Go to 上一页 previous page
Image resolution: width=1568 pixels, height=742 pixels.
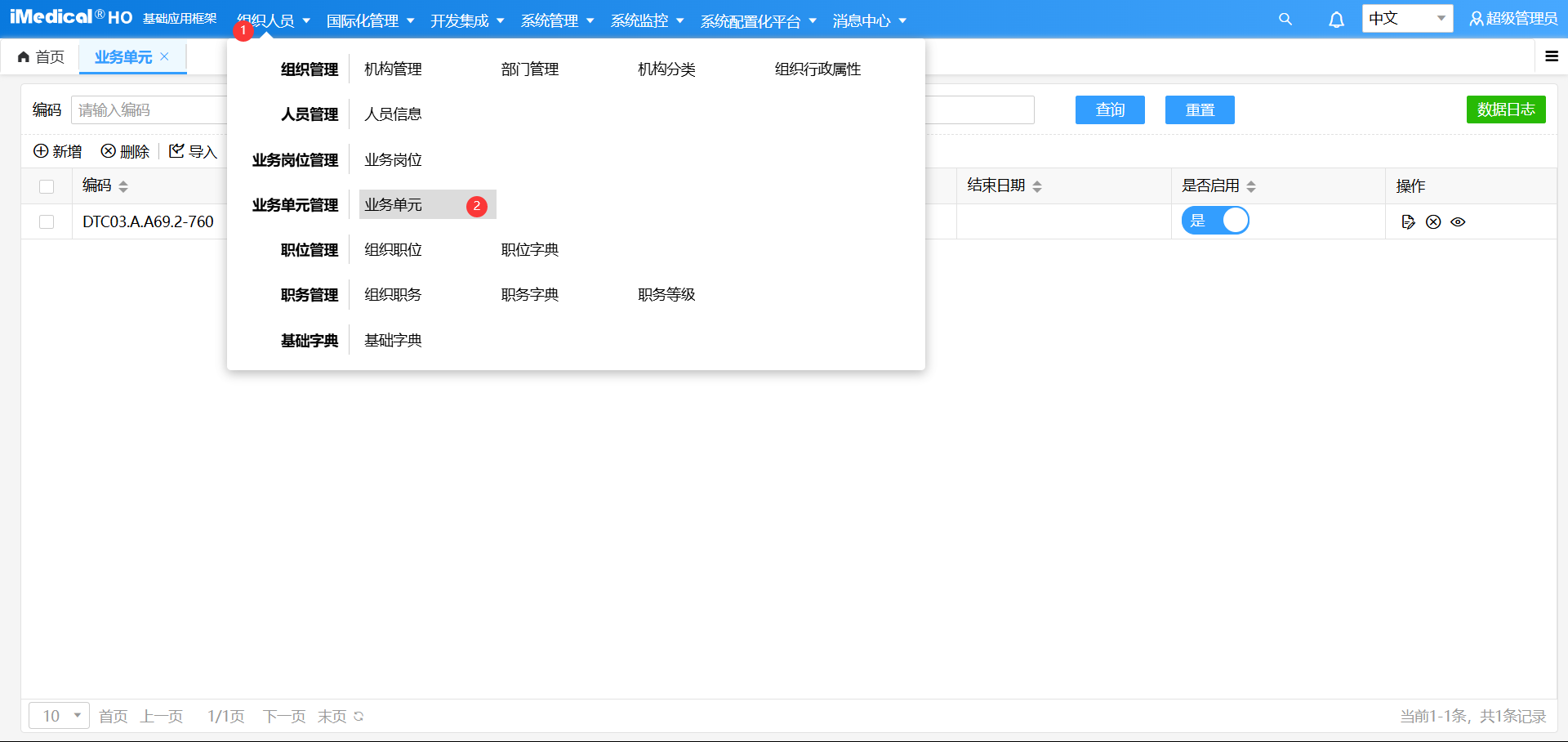(x=162, y=717)
